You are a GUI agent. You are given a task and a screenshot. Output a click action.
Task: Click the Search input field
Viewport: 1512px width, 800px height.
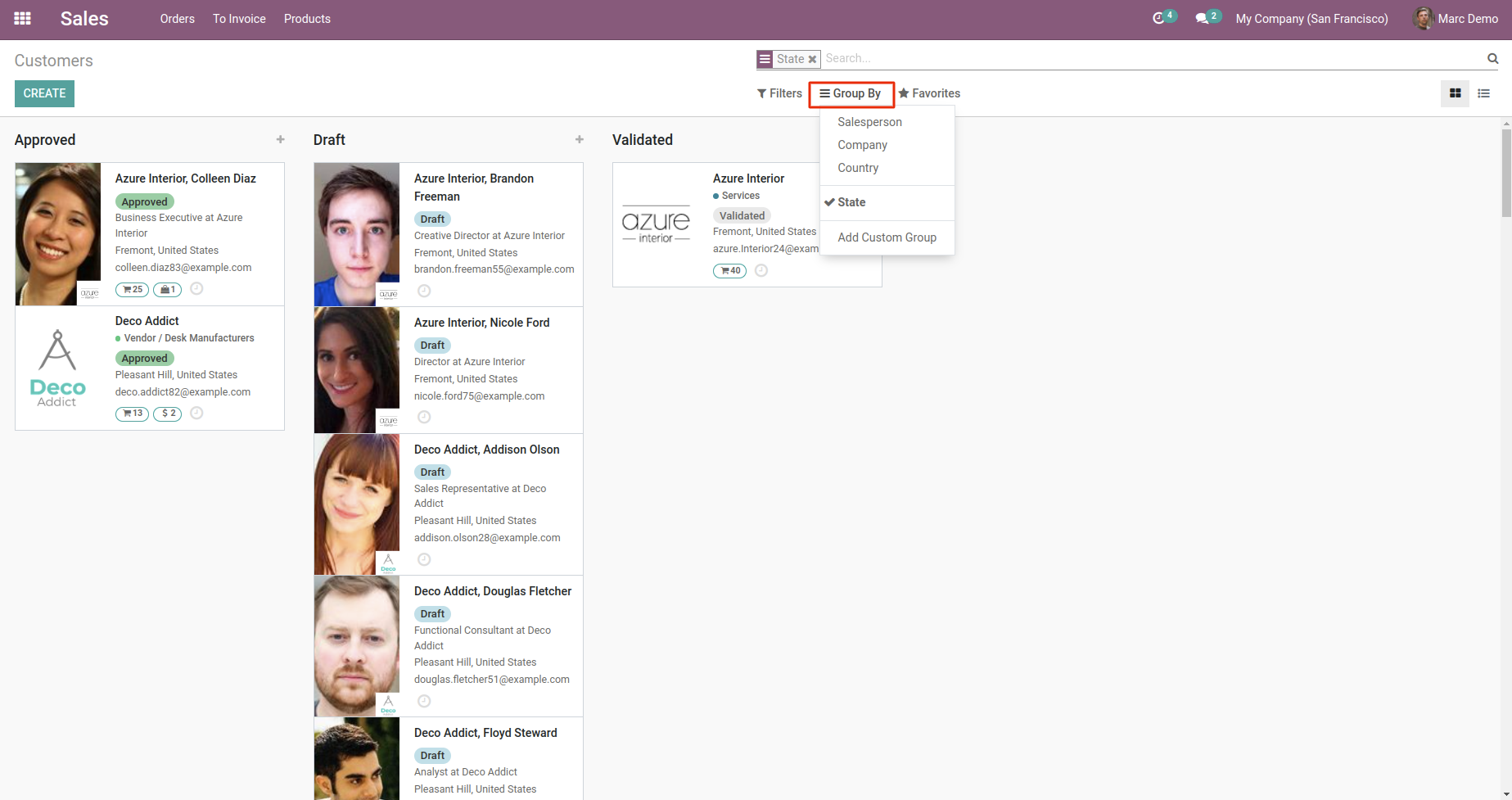pyautogui.click(x=1153, y=58)
